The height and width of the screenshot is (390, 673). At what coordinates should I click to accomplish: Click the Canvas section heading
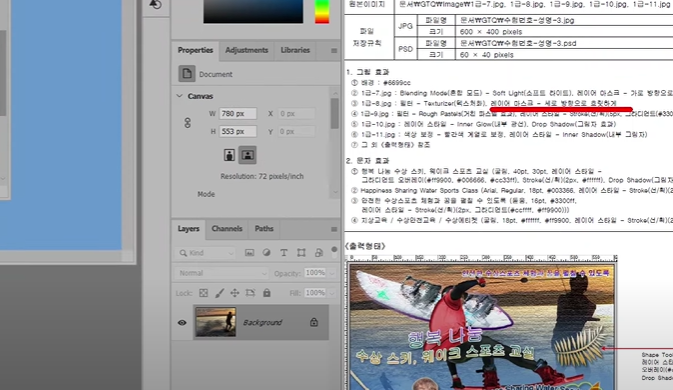pyautogui.click(x=200, y=96)
